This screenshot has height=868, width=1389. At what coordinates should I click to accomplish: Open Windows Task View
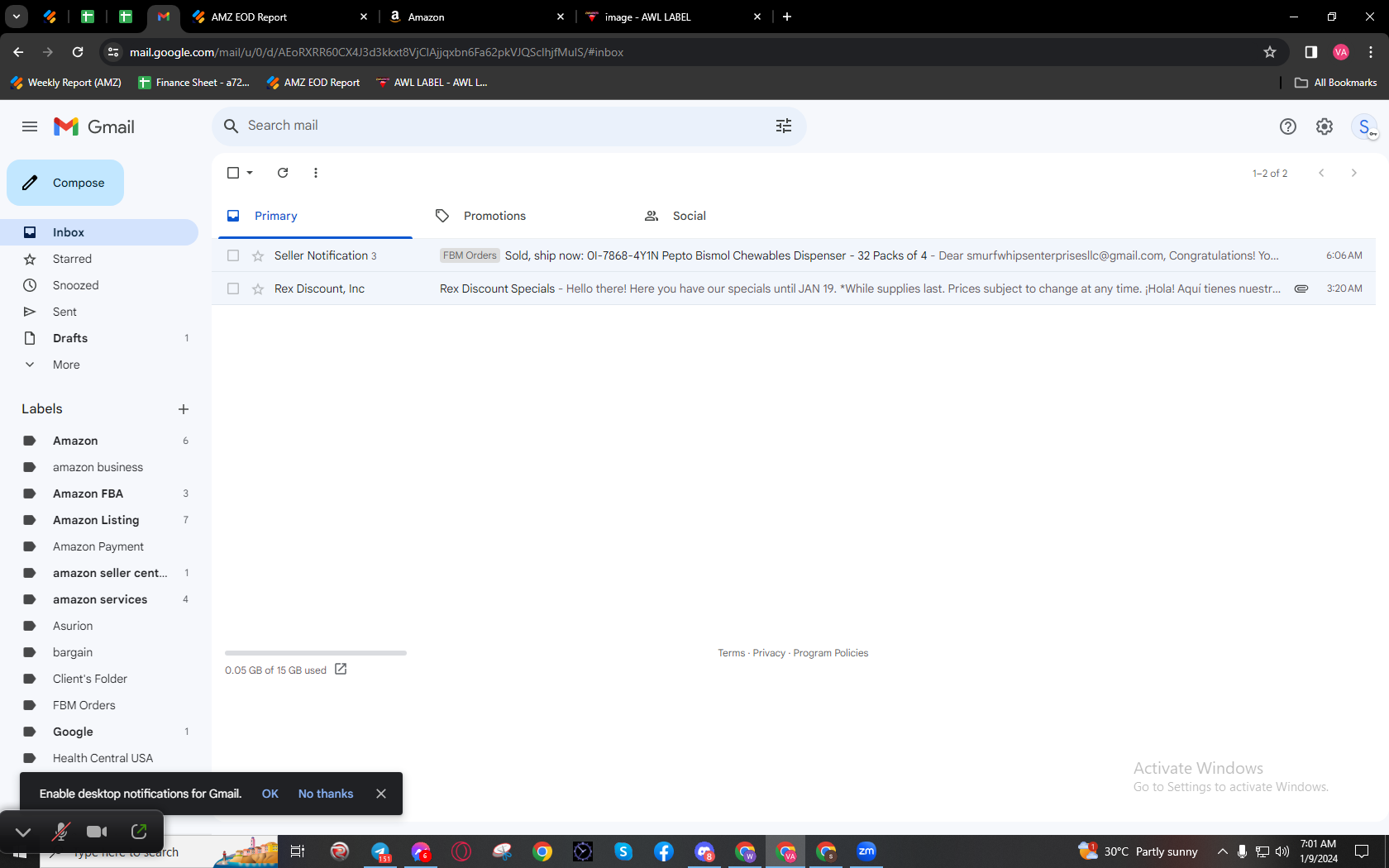coord(298,851)
